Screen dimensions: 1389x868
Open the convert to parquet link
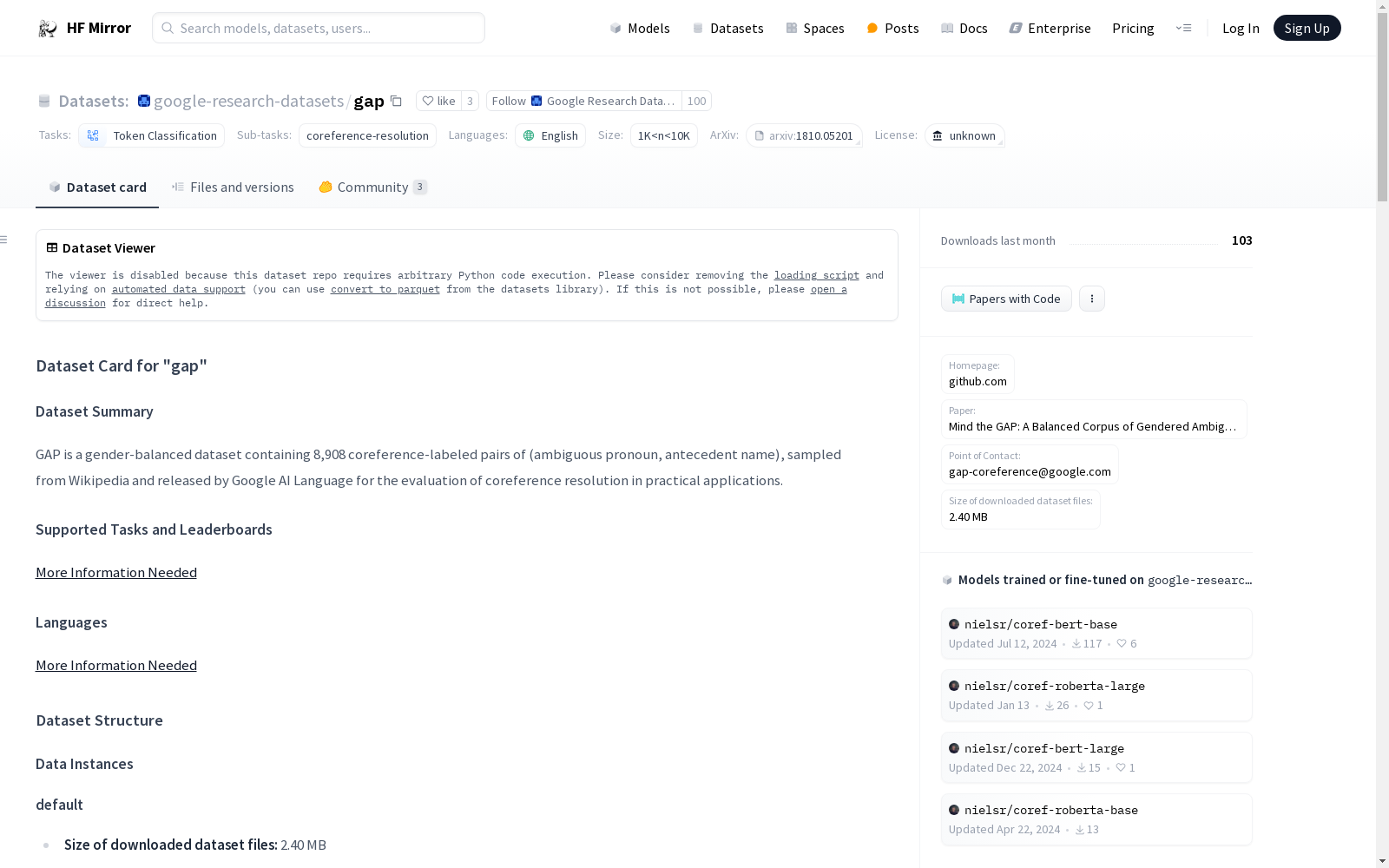[385, 289]
